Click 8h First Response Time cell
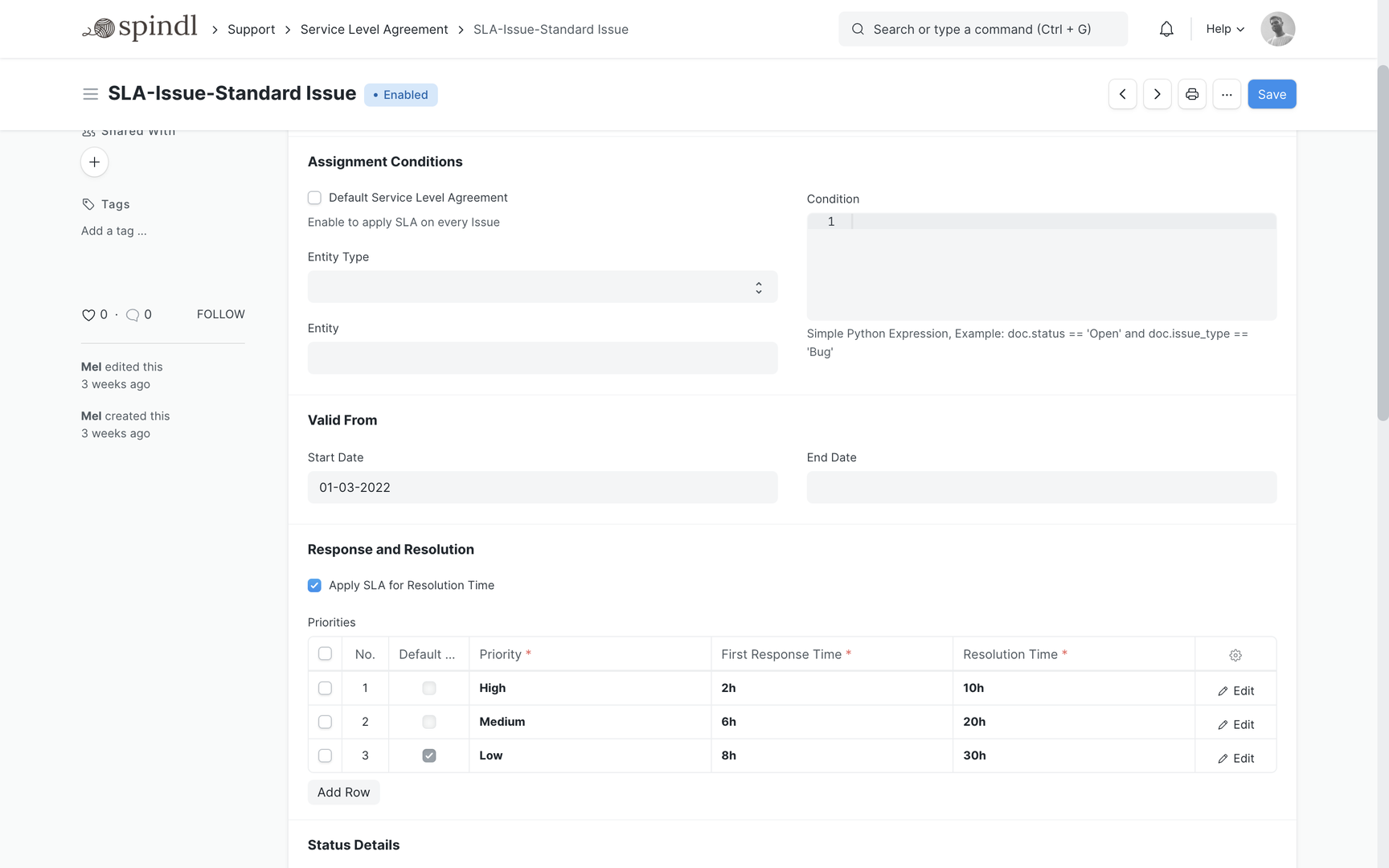1389x868 pixels. pyautogui.click(x=832, y=755)
